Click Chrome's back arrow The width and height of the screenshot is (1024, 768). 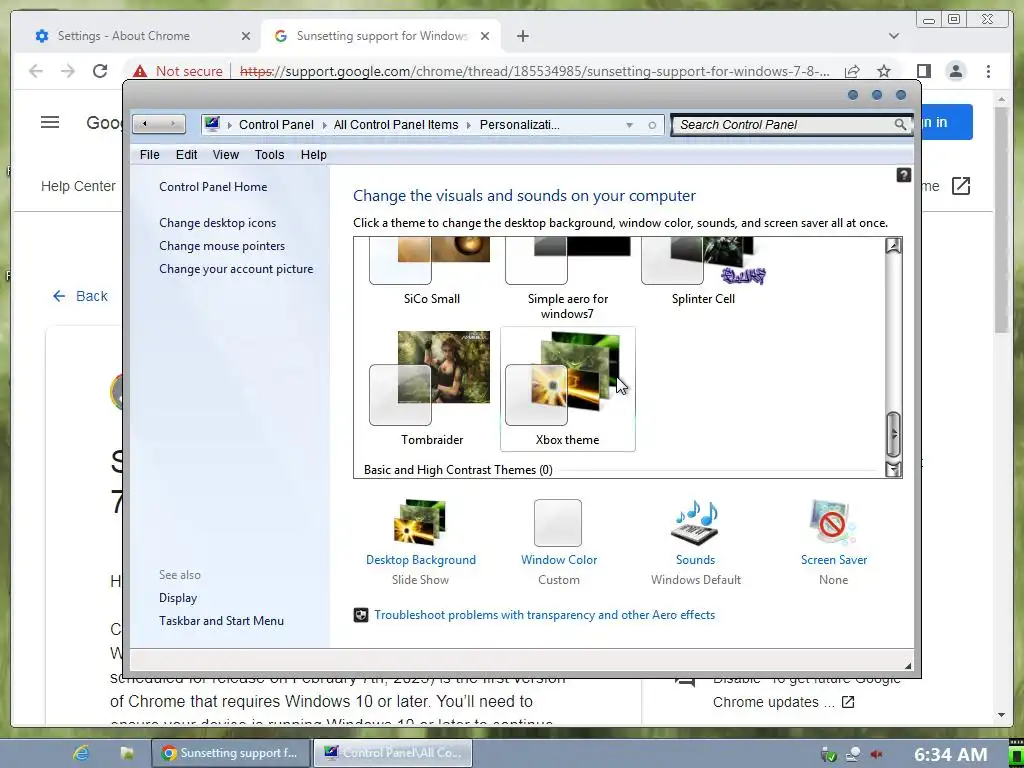[x=35, y=71]
